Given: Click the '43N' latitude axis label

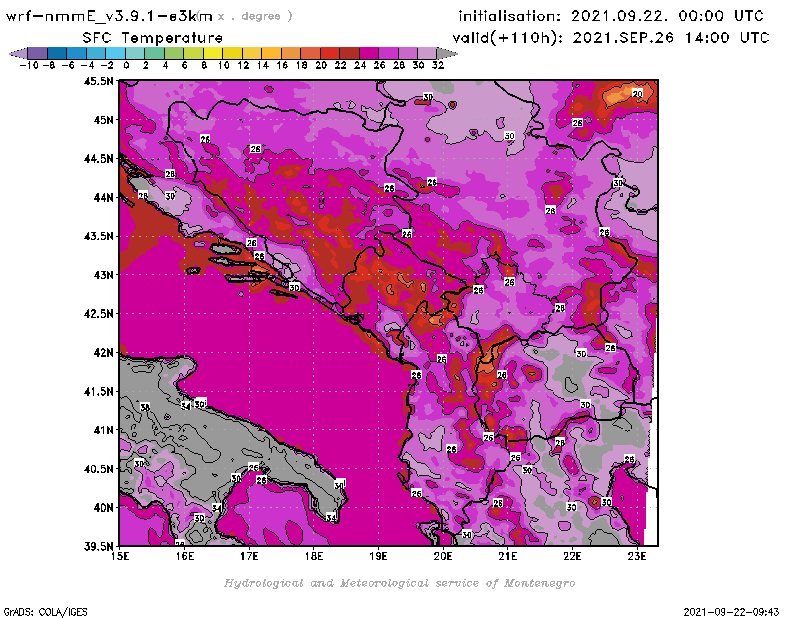Looking at the screenshot, I should pos(103,275).
